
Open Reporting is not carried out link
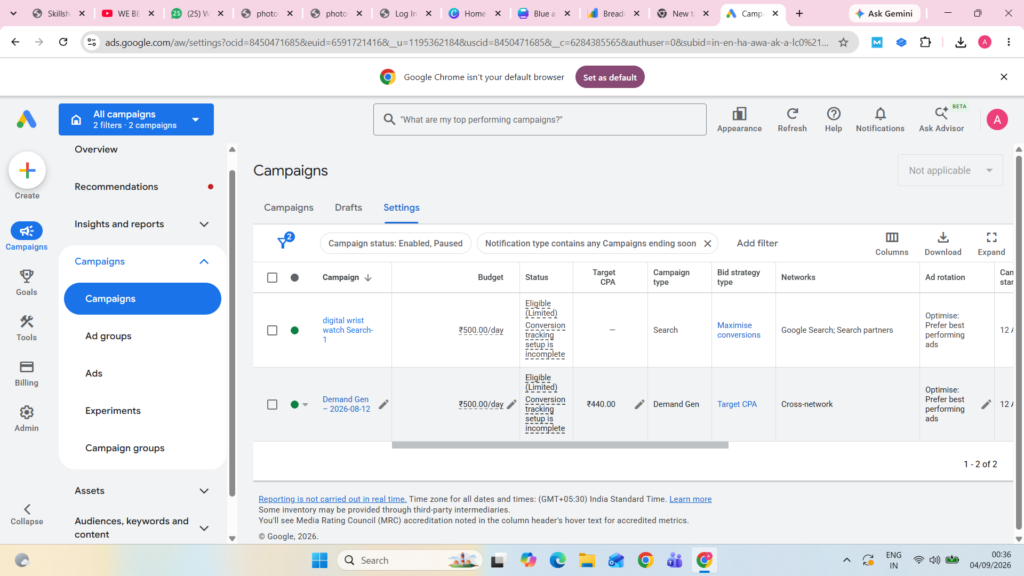[x=332, y=499]
